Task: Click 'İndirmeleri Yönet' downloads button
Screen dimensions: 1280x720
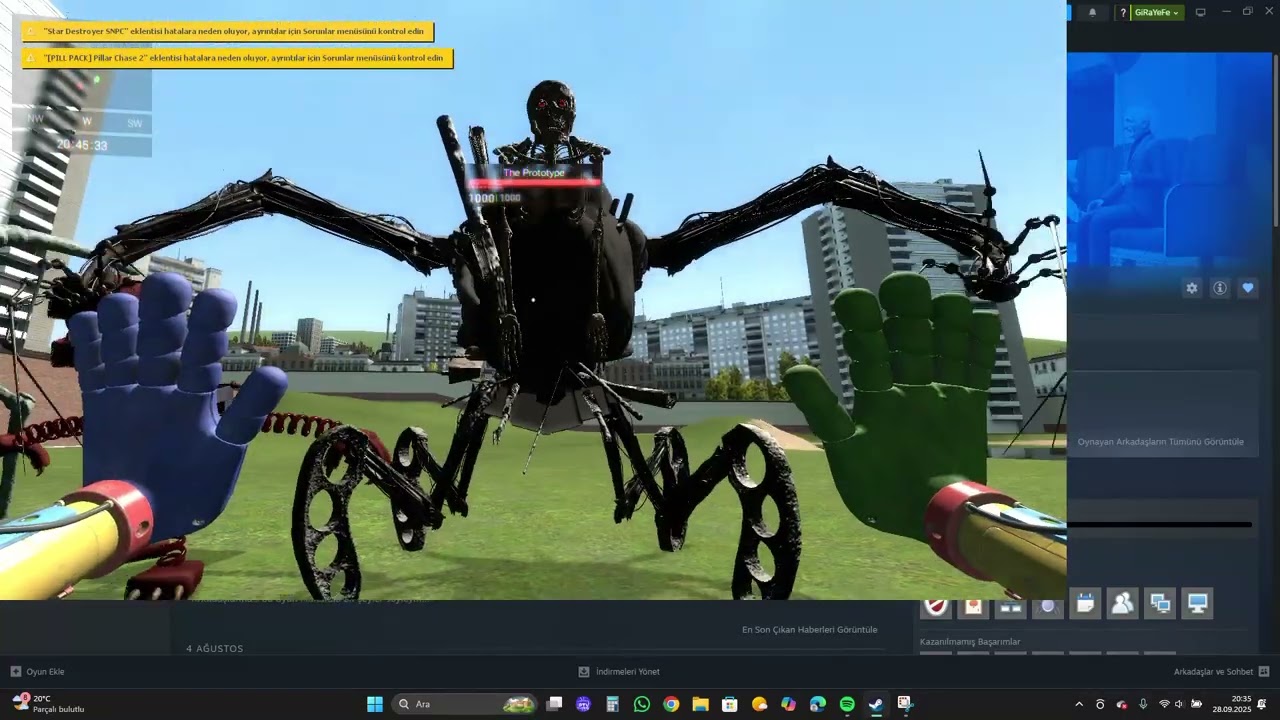Action: (619, 672)
